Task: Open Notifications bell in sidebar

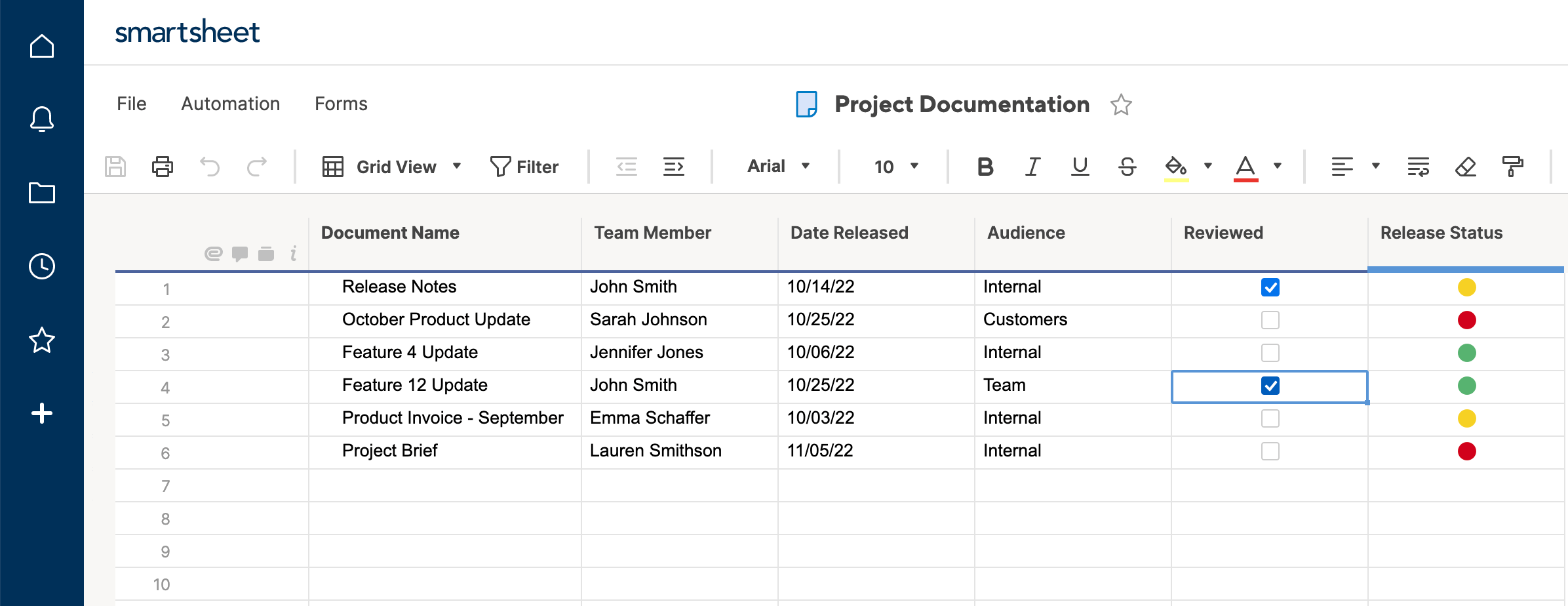Action: coord(42,119)
